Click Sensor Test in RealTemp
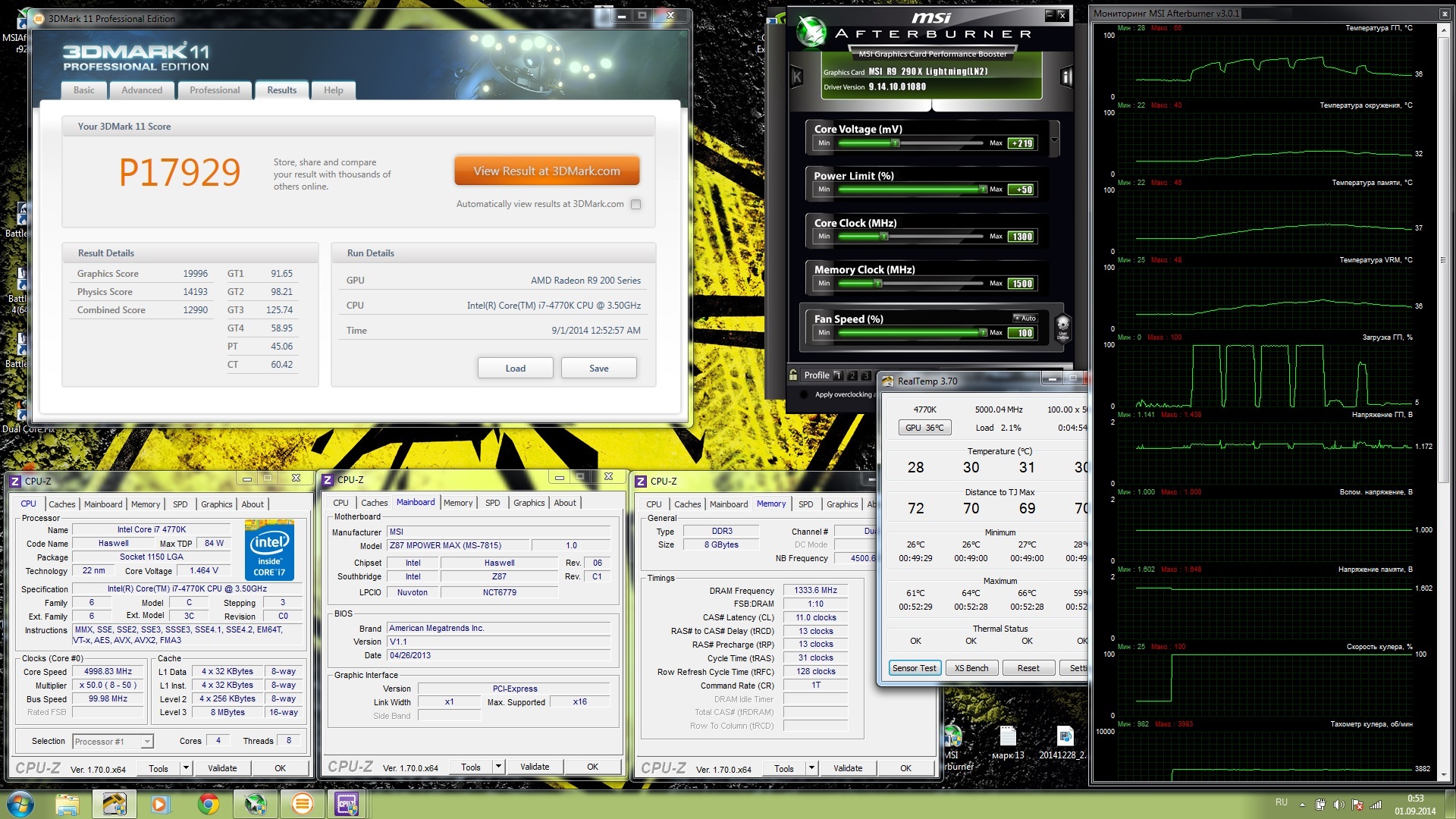Image resolution: width=1456 pixels, height=819 pixels. click(915, 668)
